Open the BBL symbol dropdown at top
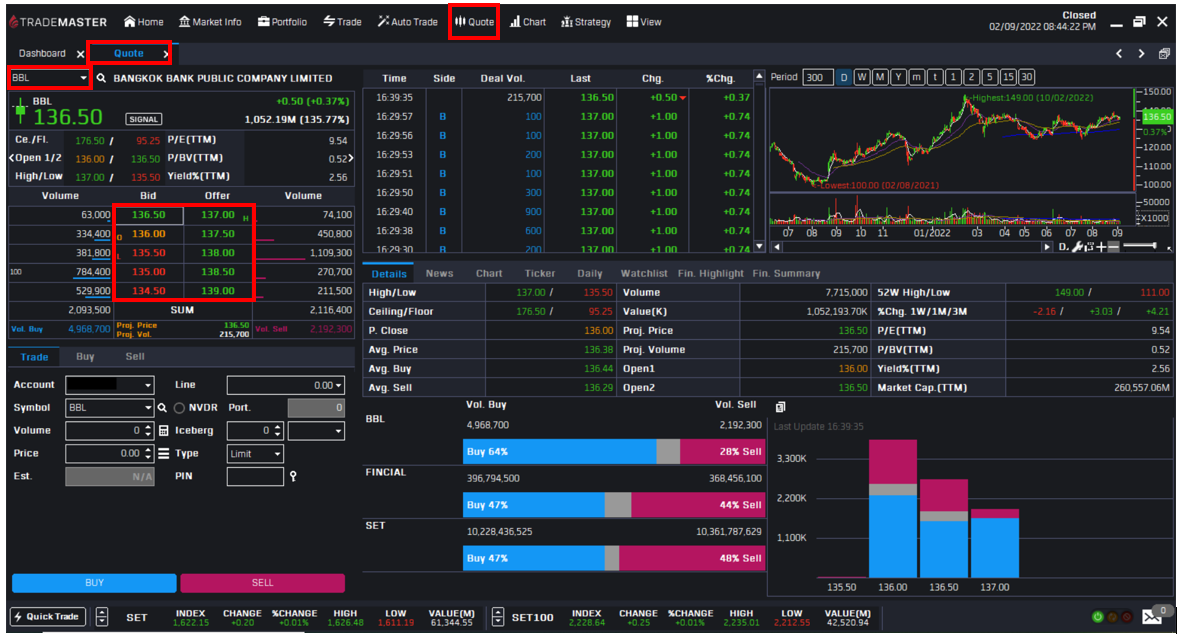 click(49, 78)
